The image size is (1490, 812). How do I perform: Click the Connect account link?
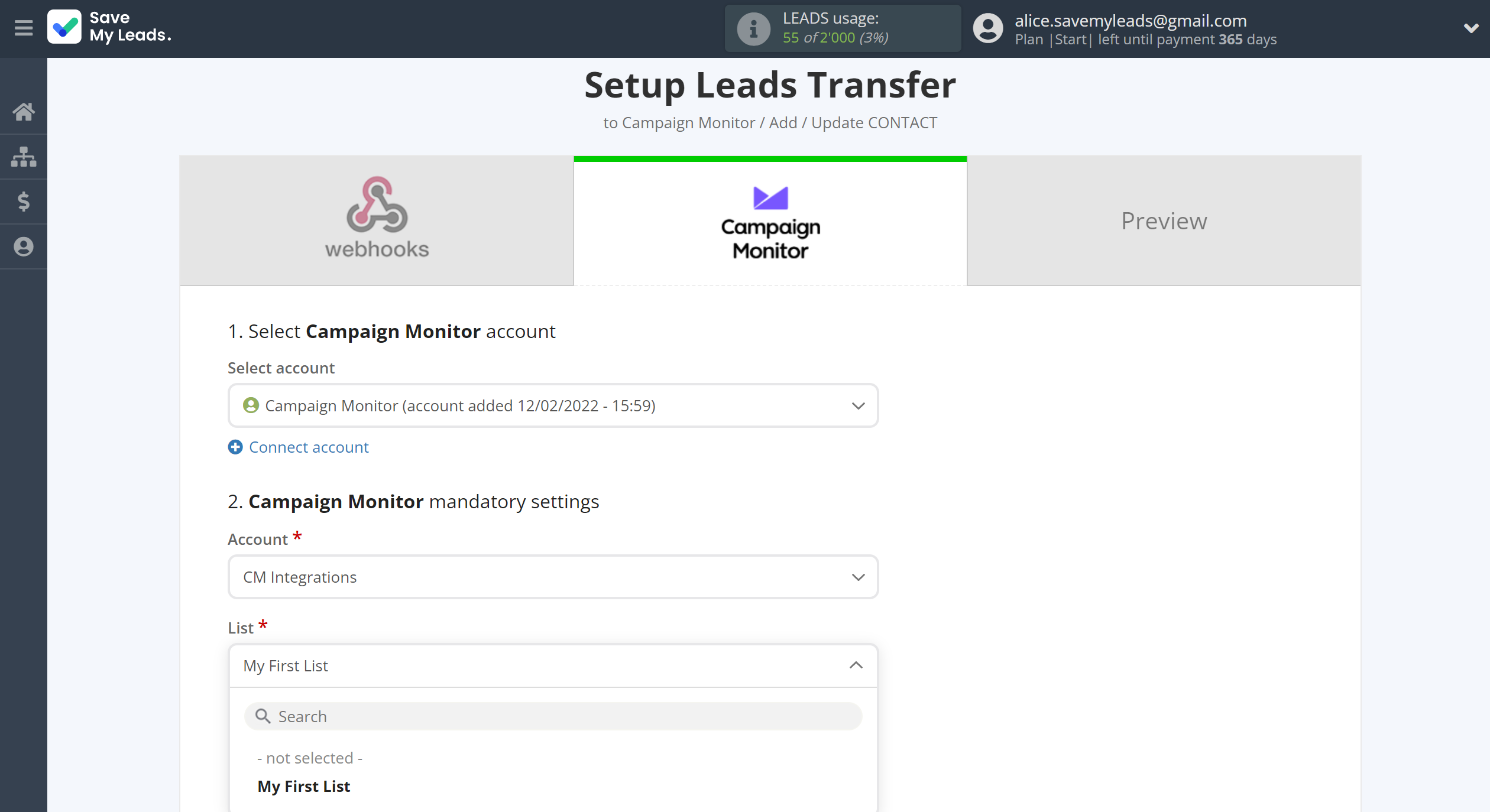pos(309,447)
